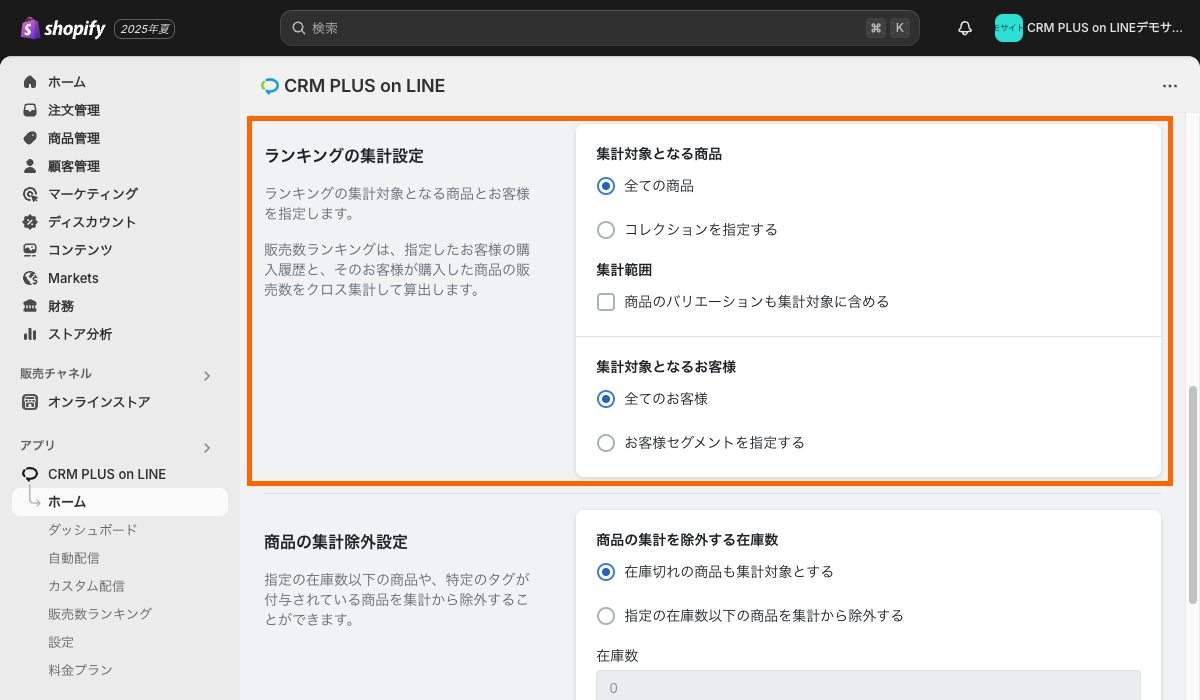The width and height of the screenshot is (1200, 700).
Task: Open the three-dot more actions menu
Action: click(x=1170, y=86)
